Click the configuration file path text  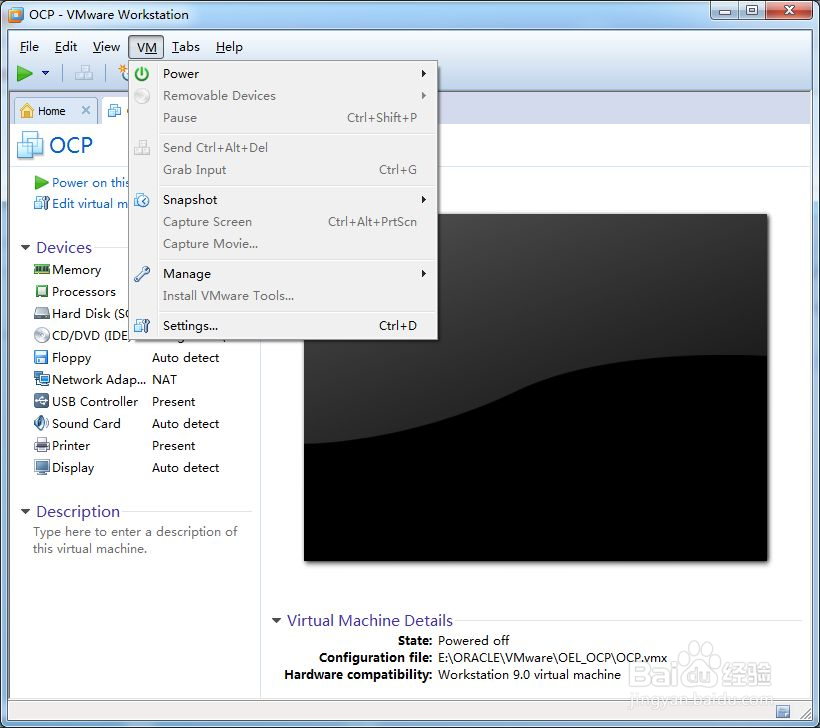point(552,657)
